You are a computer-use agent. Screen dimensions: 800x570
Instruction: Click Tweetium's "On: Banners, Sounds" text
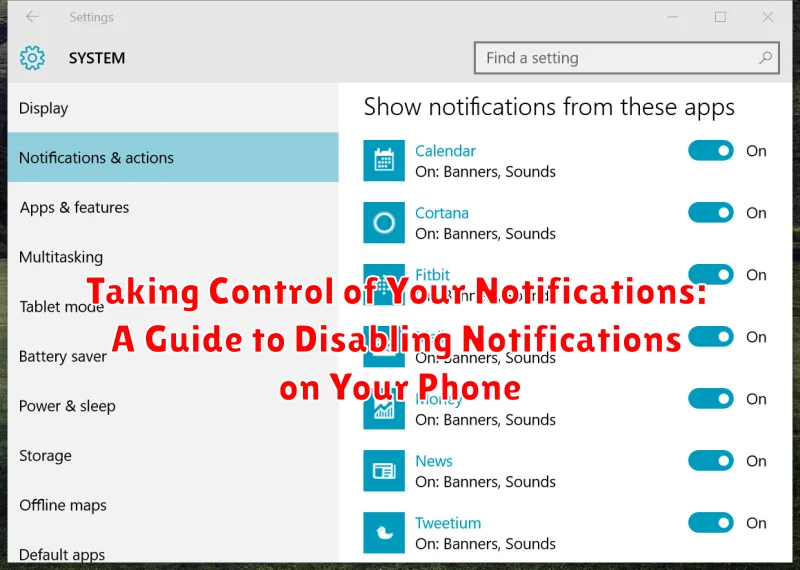(x=485, y=543)
